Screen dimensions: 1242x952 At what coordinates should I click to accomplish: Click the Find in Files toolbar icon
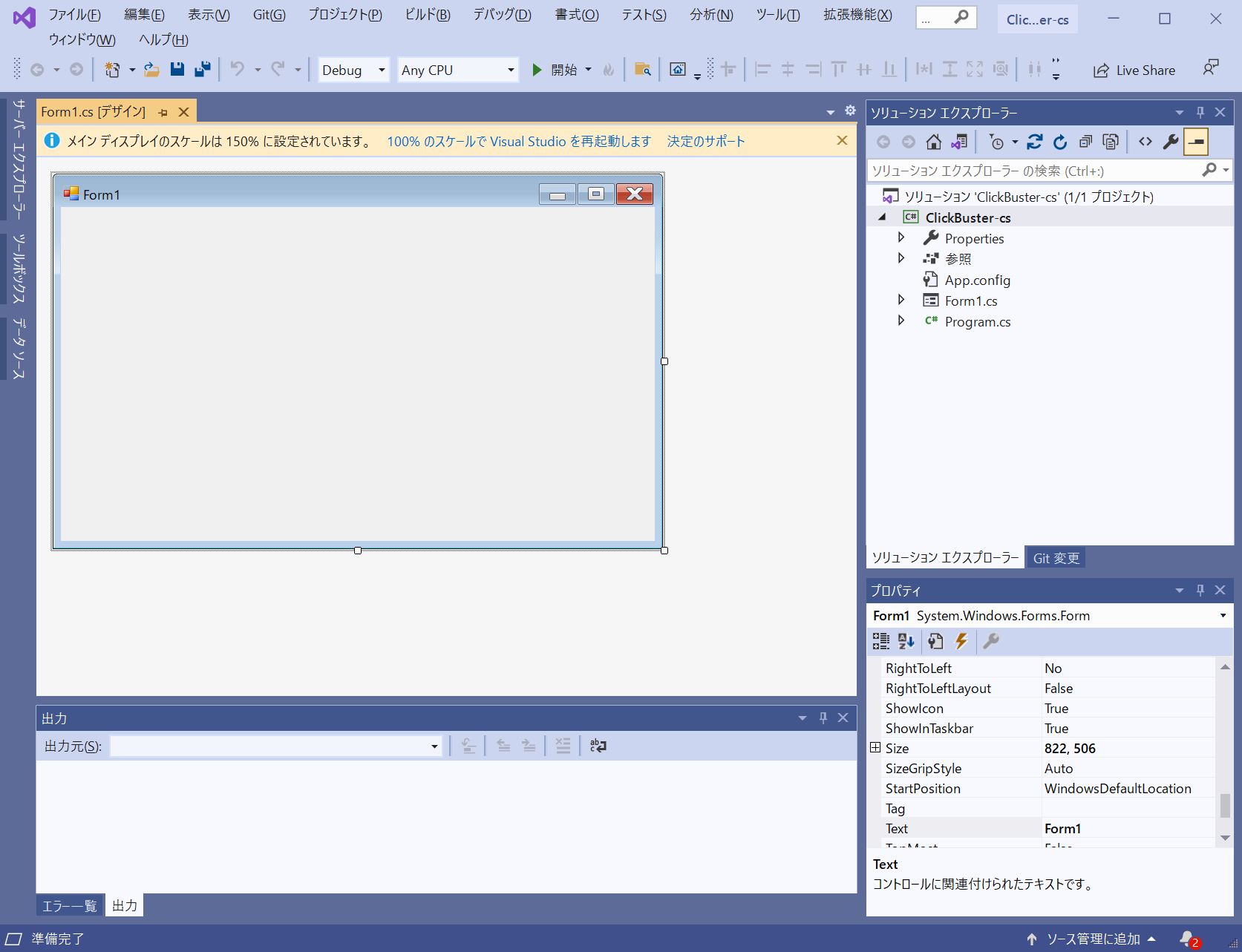tap(643, 70)
